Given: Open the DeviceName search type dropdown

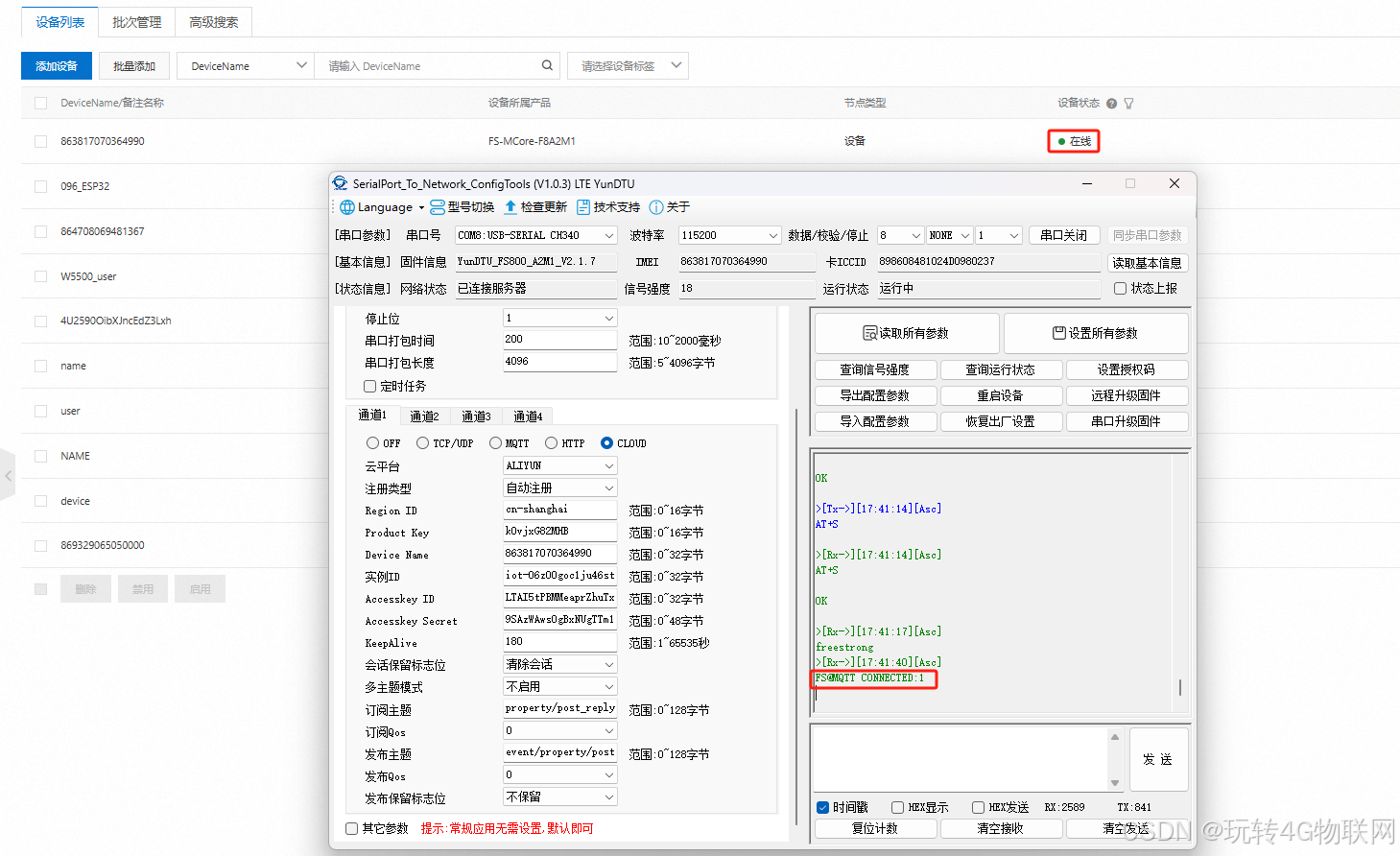Looking at the screenshot, I should point(246,66).
